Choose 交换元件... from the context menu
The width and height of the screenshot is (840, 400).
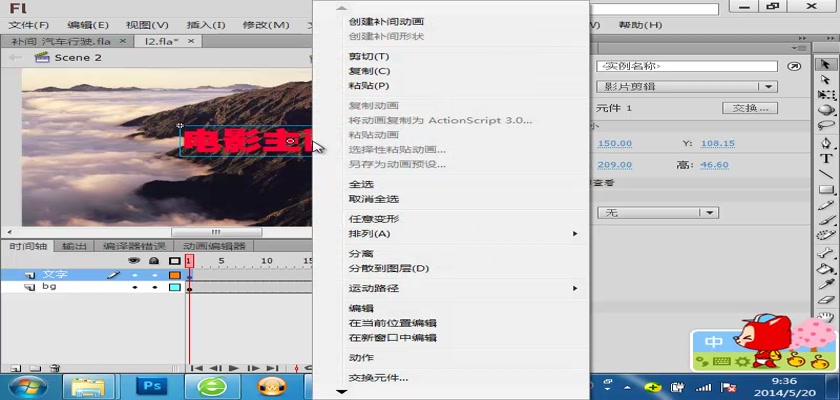point(378,378)
